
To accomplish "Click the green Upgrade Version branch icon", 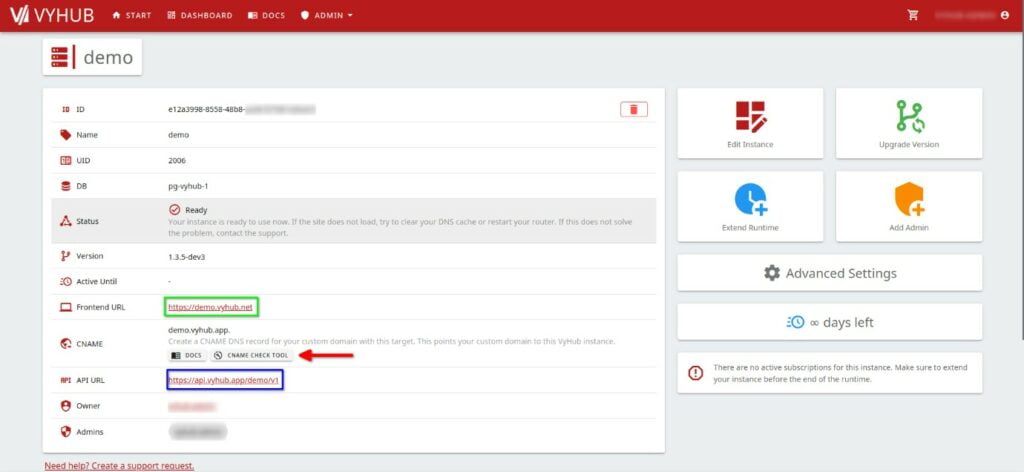I will pos(909,117).
